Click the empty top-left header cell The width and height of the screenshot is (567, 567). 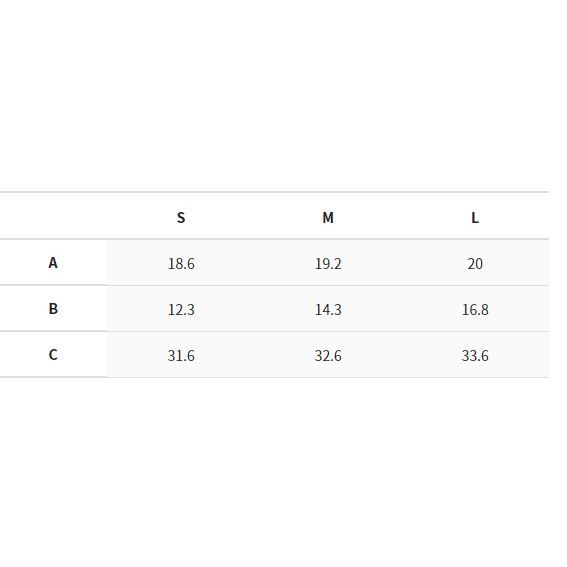pos(54,216)
